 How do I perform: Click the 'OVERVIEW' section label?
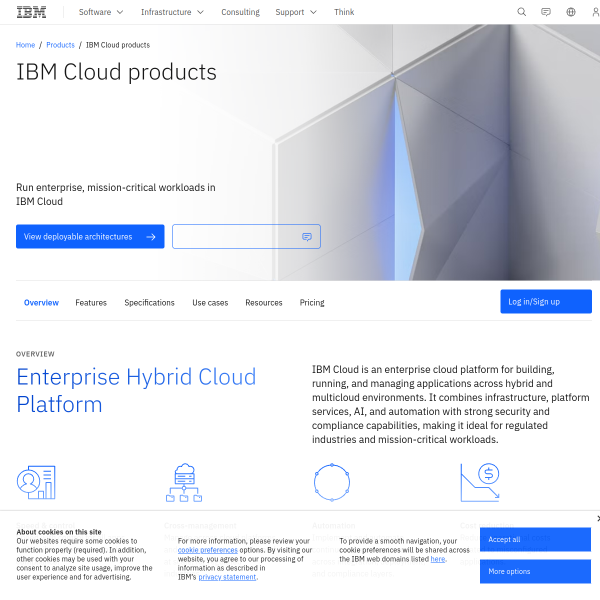(35, 354)
